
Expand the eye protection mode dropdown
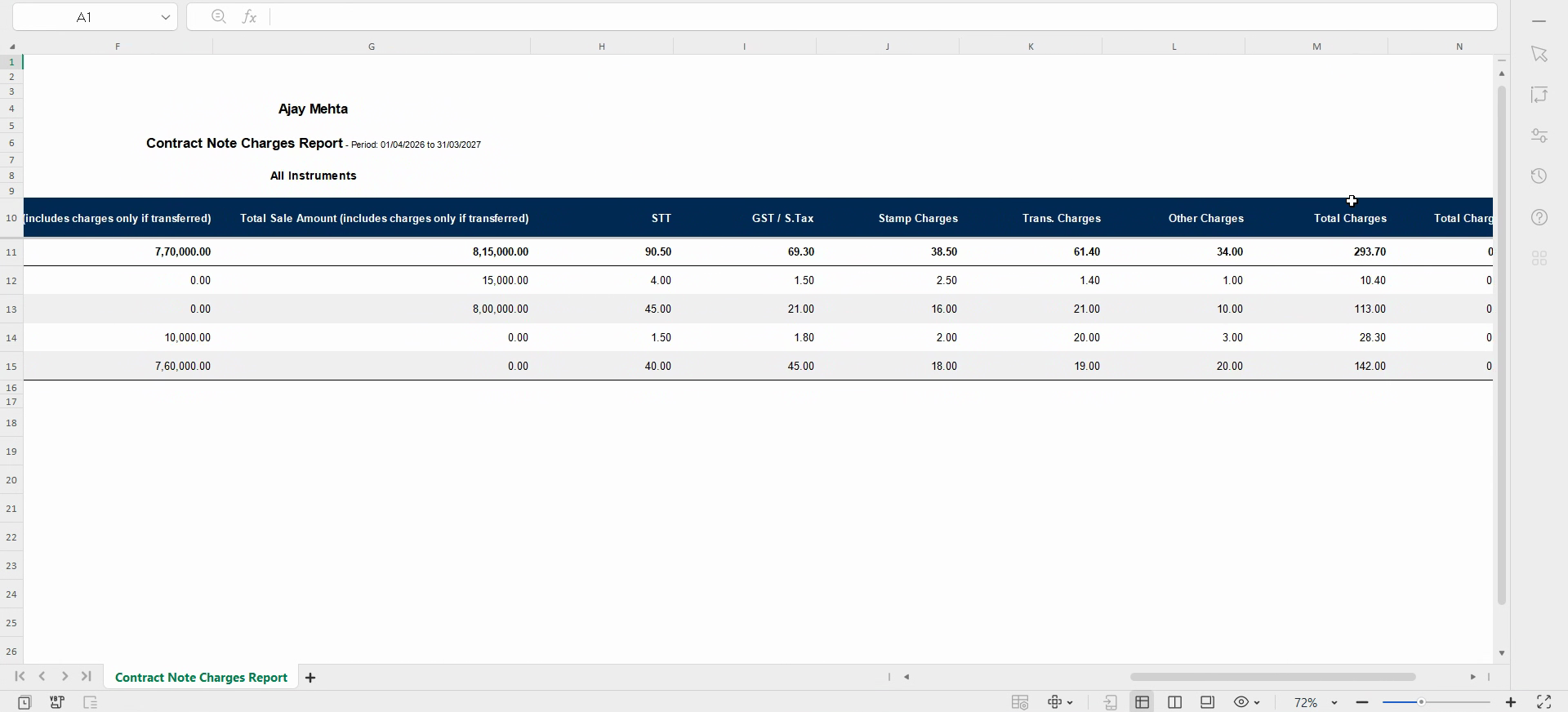pyautogui.click(x=1257, y=702)
